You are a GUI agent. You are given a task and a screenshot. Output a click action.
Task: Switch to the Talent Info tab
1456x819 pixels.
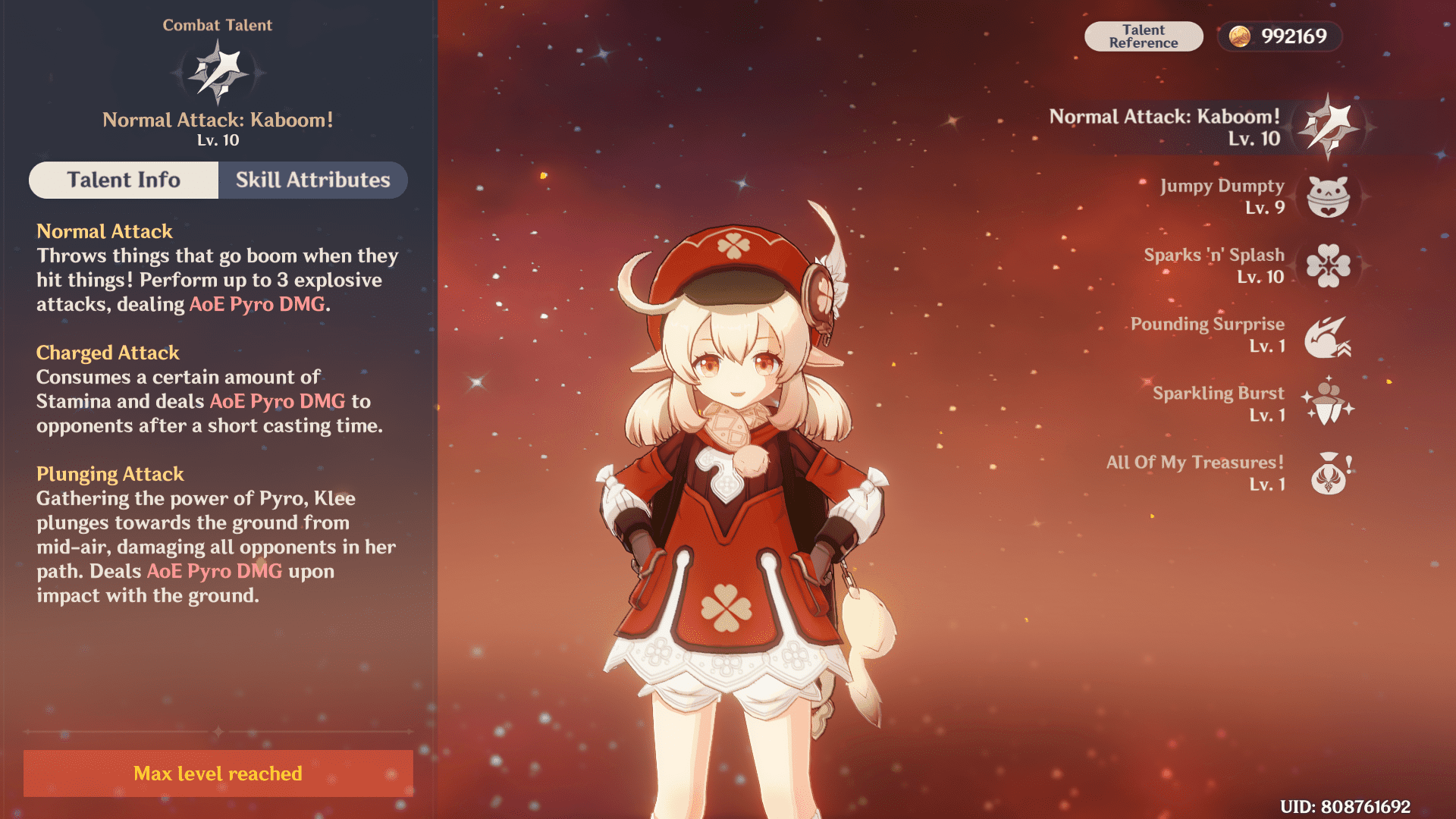click(124, 180)
